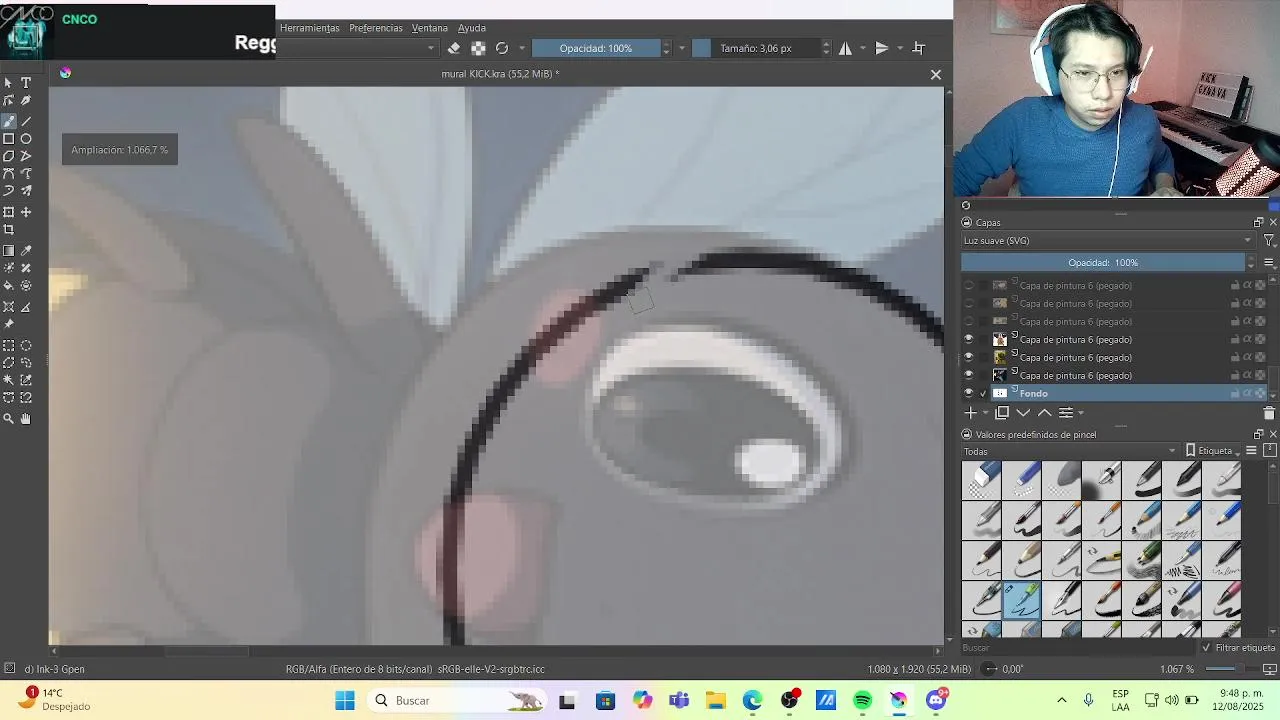Open Spotify from the taskbar
This screenshot has width=1280, height=720.
point(862,701)
